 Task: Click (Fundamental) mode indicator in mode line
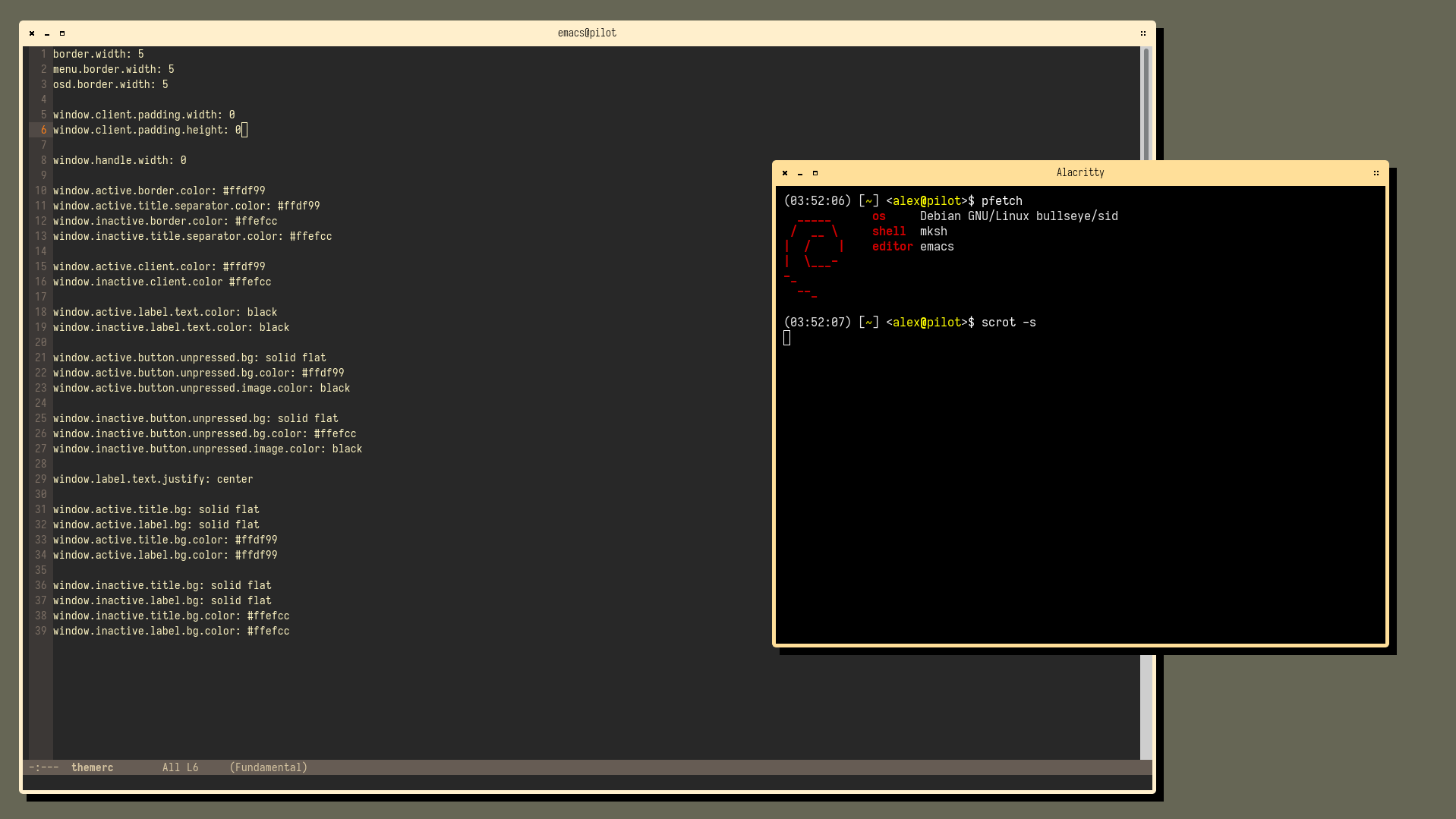coord(269,767)
